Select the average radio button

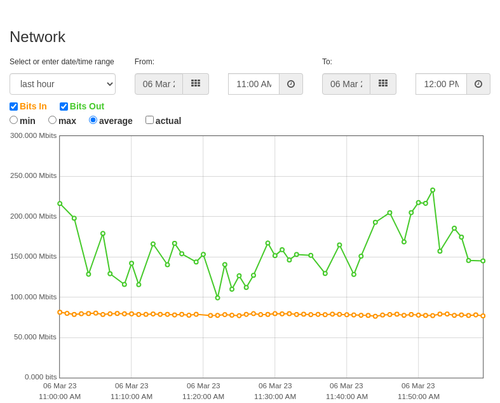pos(93,120)
